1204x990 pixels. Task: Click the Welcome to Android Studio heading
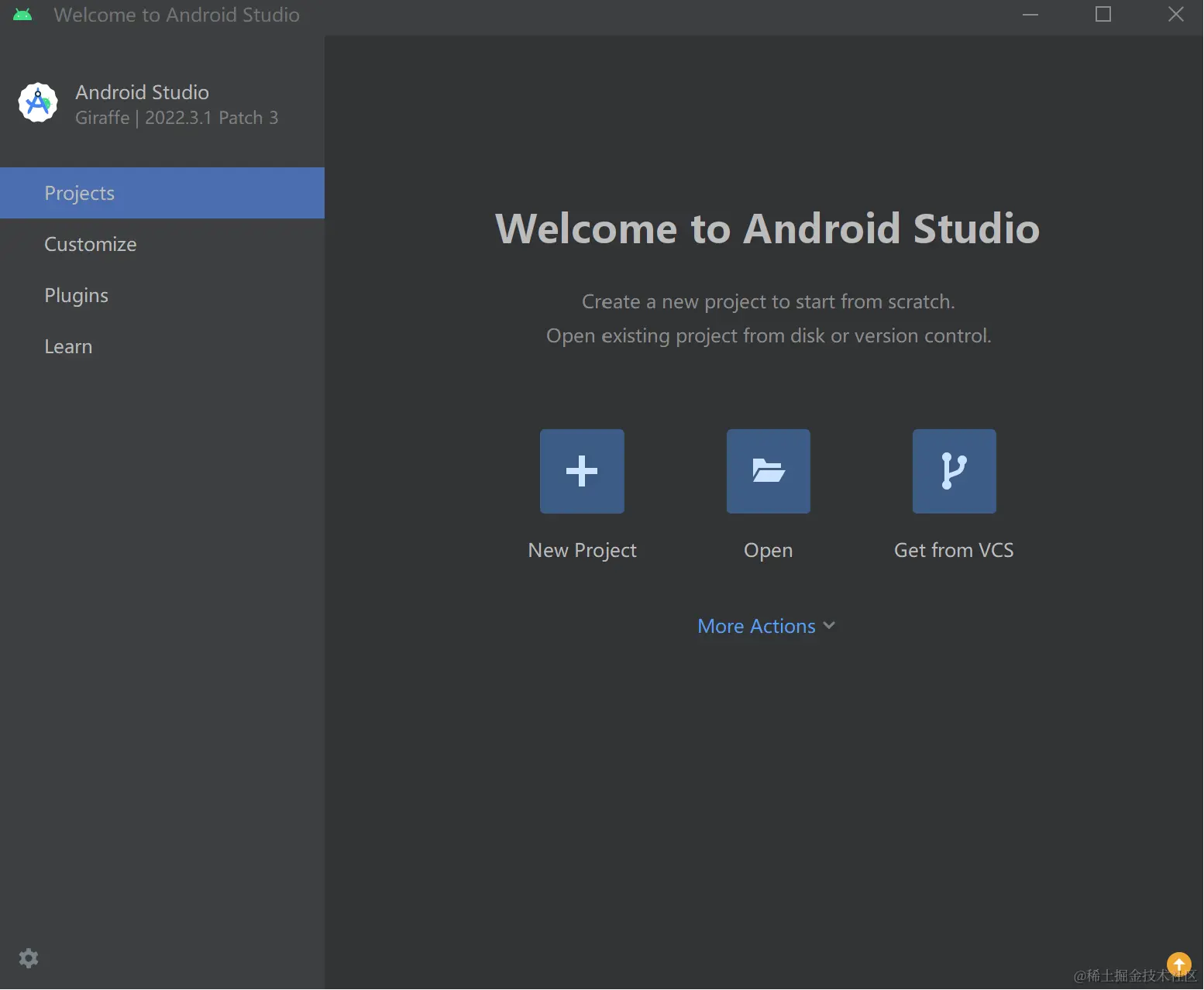(768, 229)
